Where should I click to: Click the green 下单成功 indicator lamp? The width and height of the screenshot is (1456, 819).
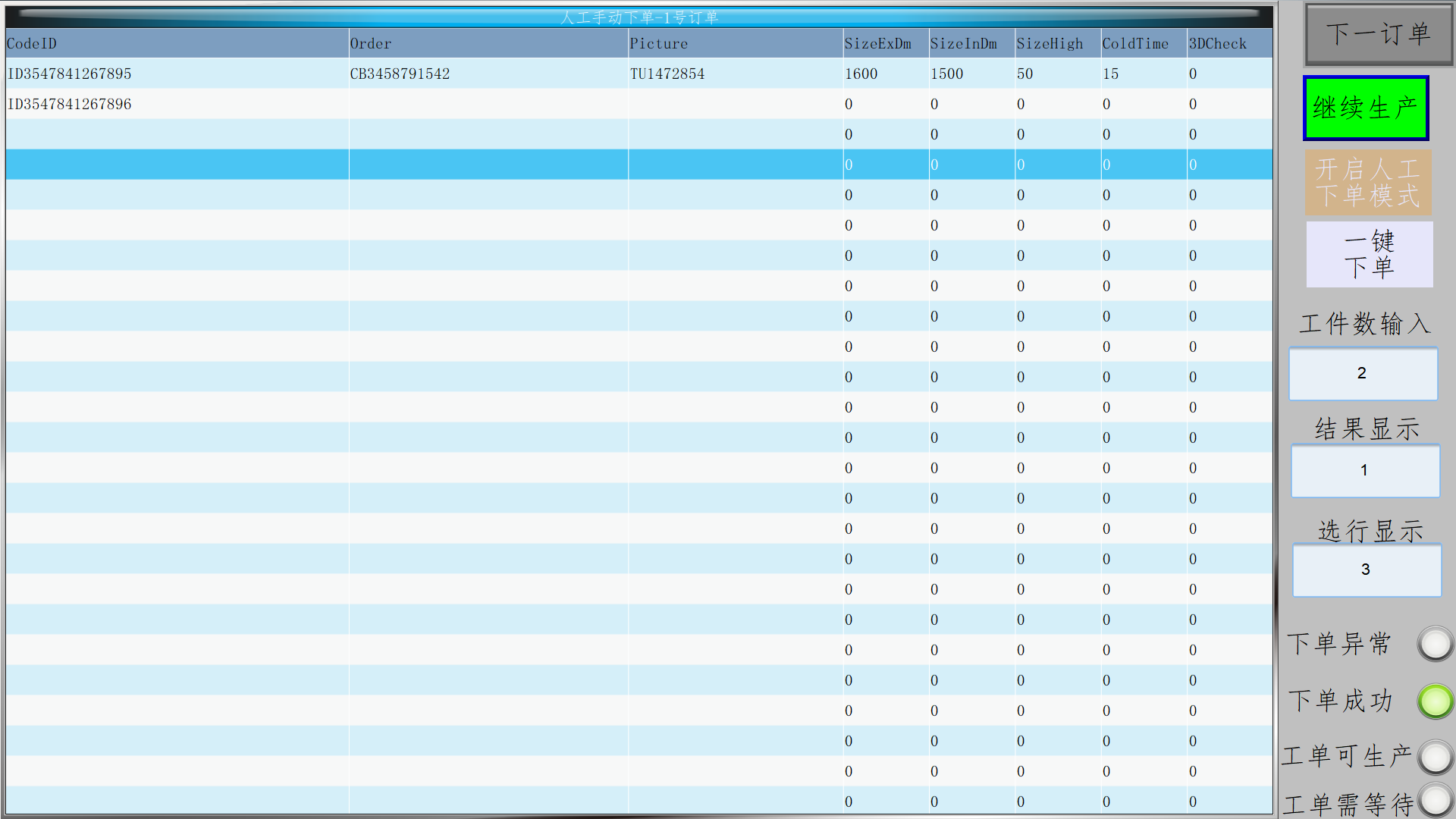coord(1435,701)
